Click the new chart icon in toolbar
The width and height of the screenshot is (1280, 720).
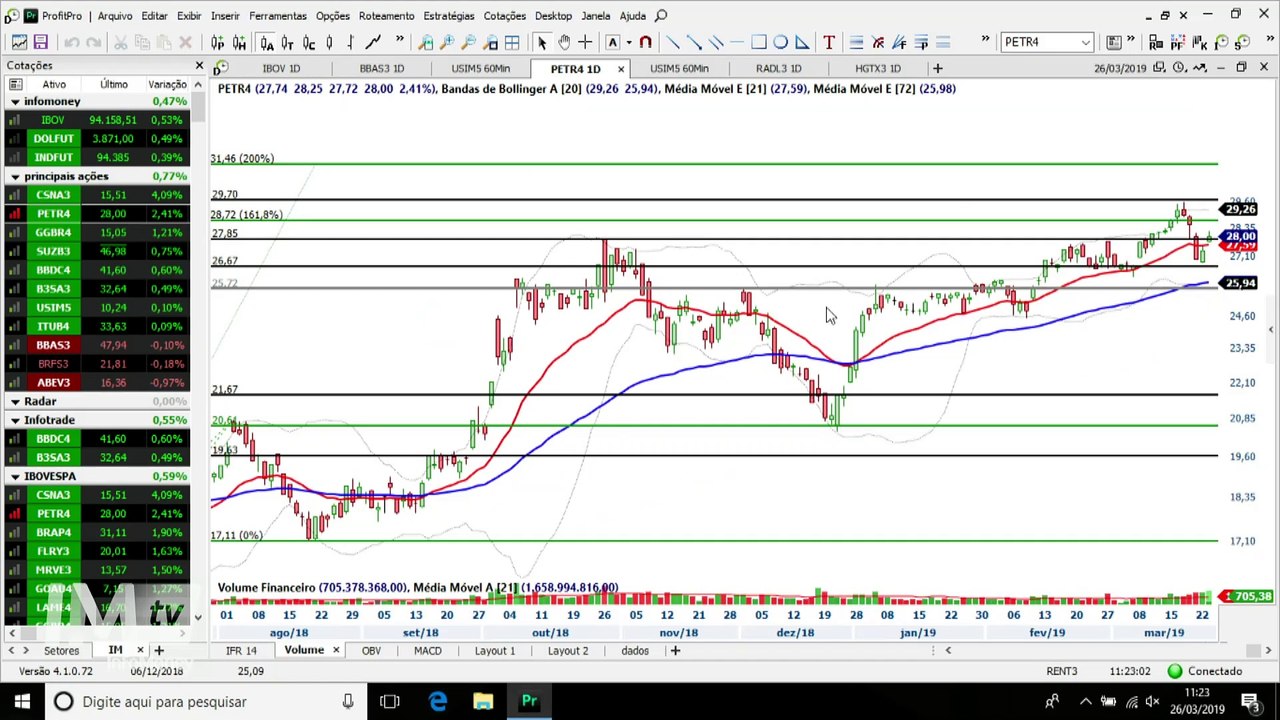[19, 42]
